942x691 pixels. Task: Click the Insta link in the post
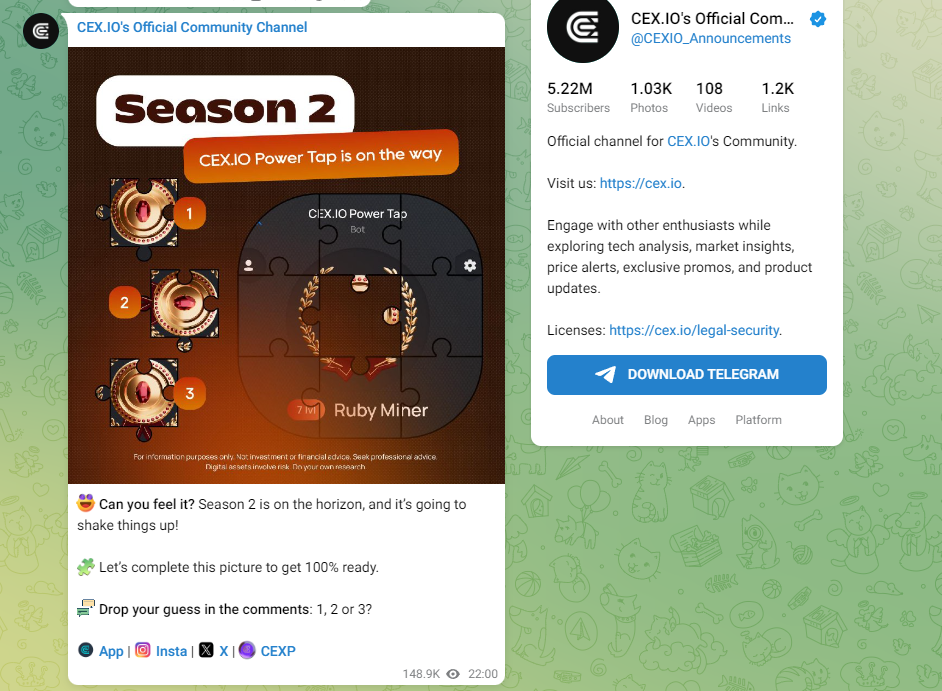tap(171, 651)
